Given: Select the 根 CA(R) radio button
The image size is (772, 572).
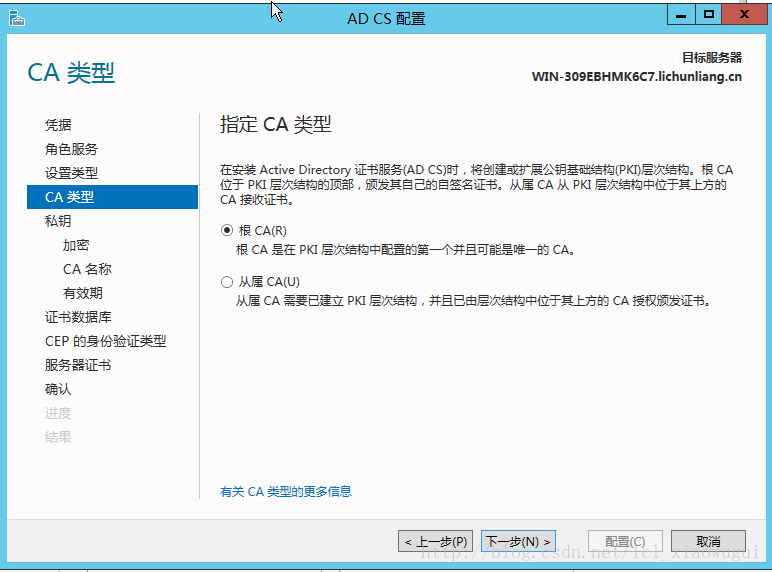Looking at the screenshot, I should click(226, 230).
